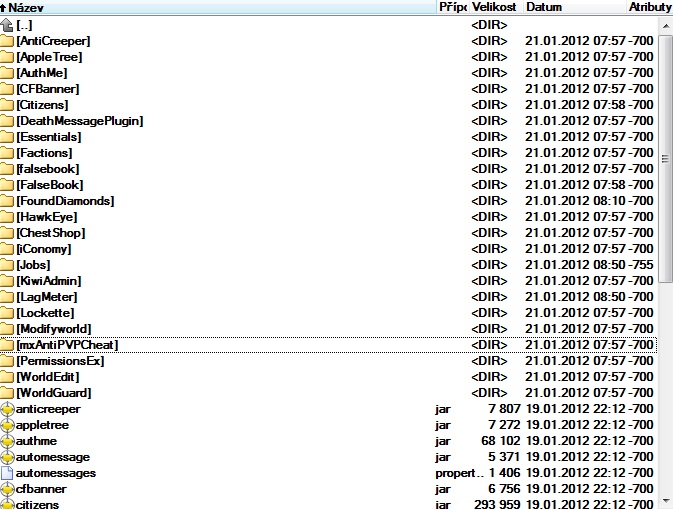Screen dimensions: 673x510
Task: Click the LagMeter folder icon
Action: tap(7, 297)
